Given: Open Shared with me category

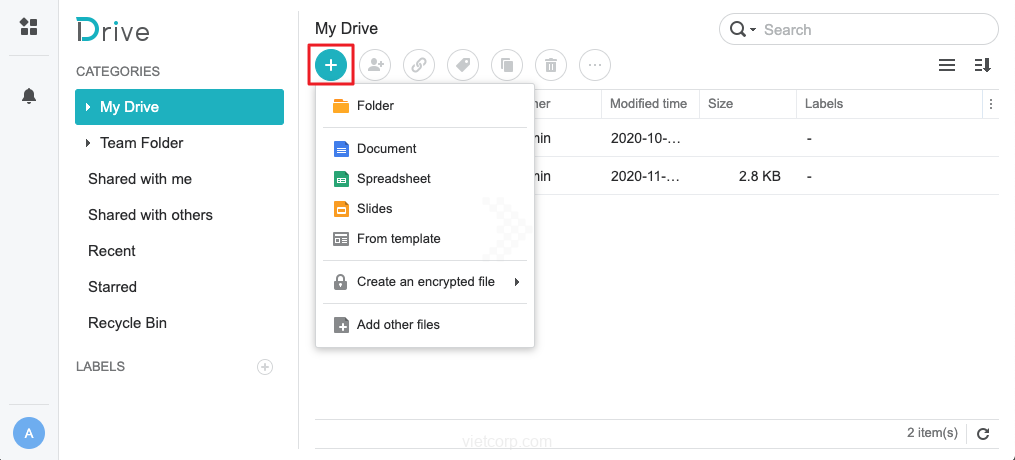Looking at the screenshot, I should click(x=140, y=179).
